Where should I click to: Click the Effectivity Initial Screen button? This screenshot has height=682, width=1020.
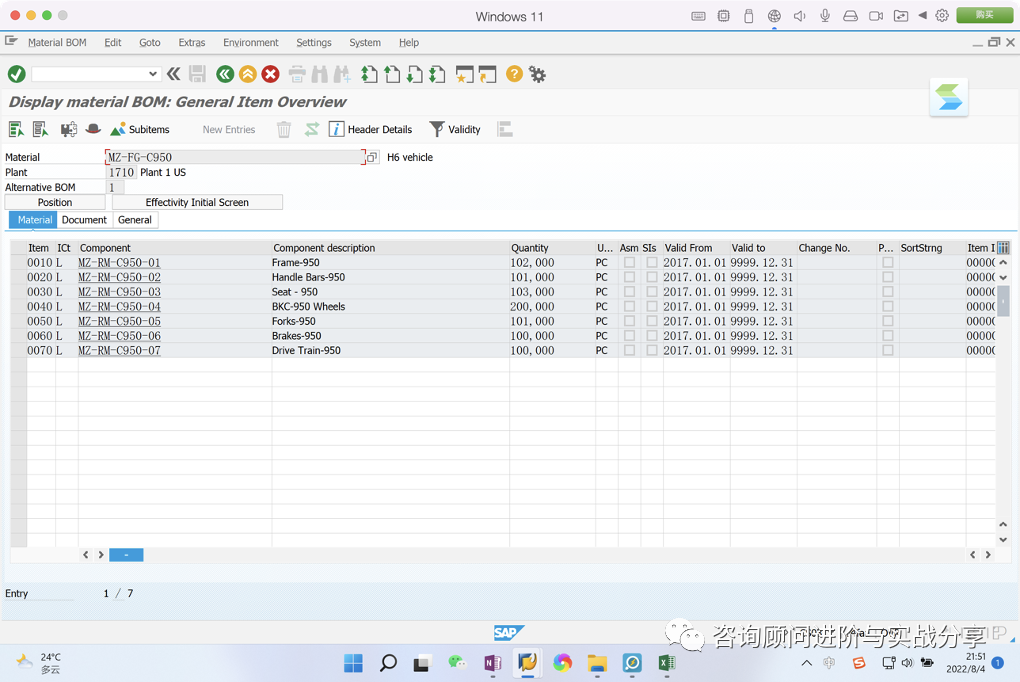(x=197, y=202)
